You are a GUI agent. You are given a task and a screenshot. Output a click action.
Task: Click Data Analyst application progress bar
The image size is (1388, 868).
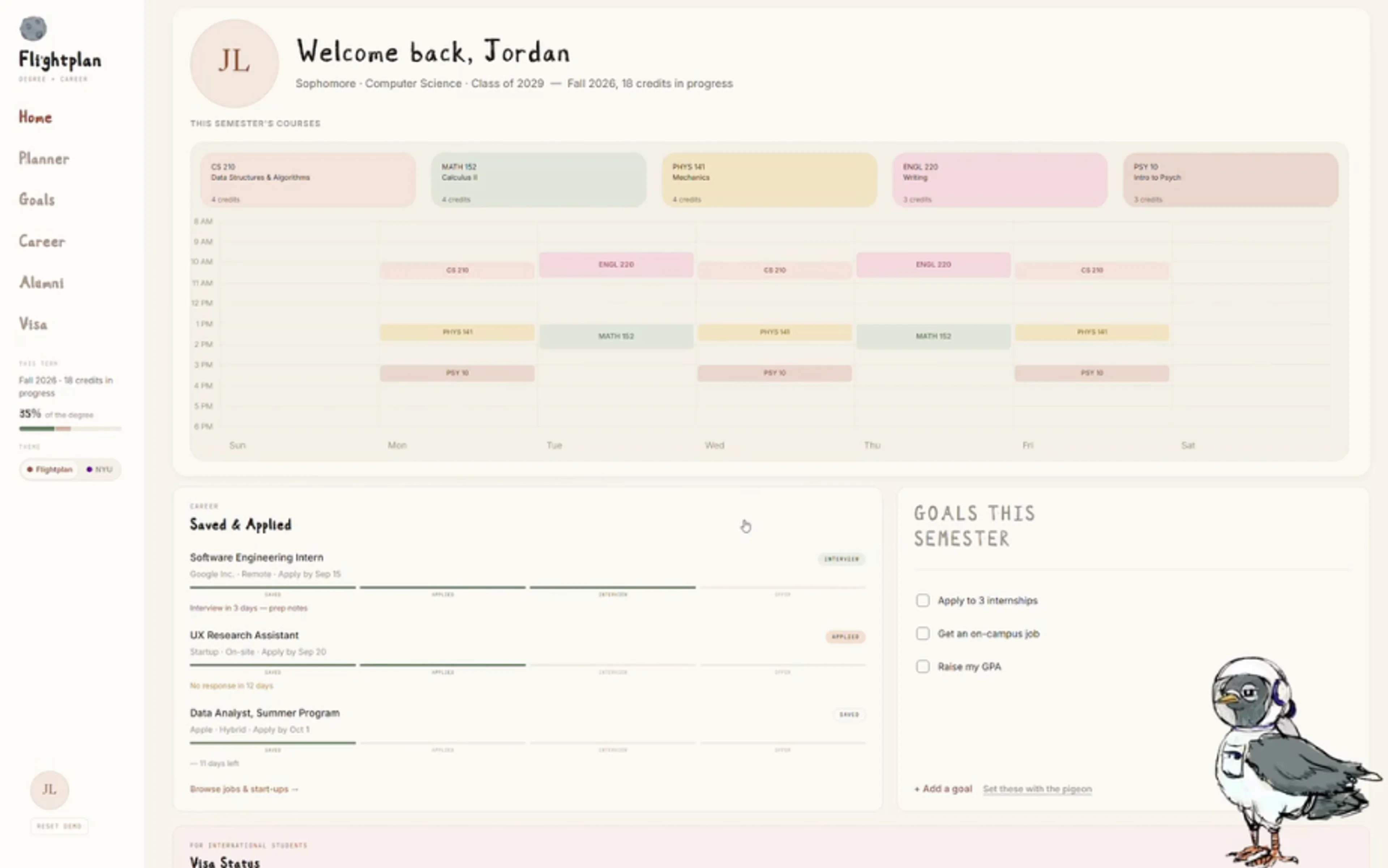[528, 743]
